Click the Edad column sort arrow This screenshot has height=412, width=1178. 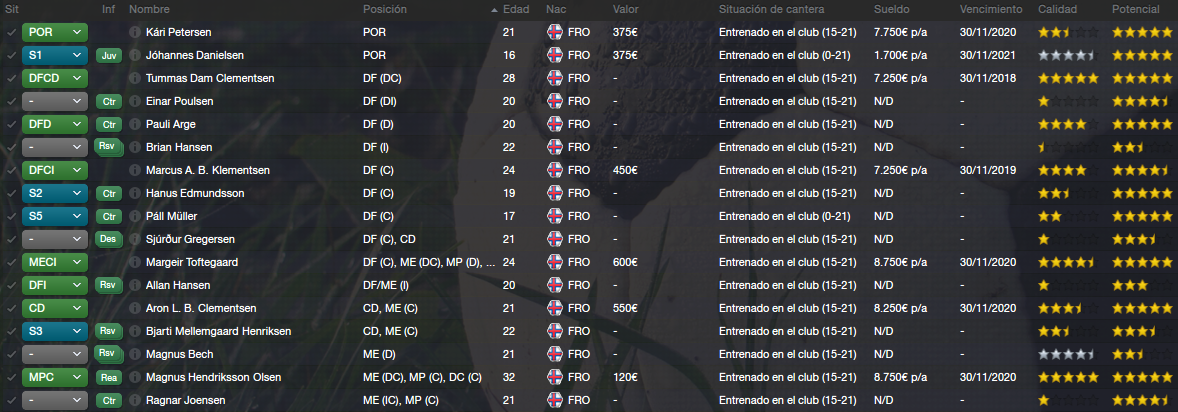[494, 11]
